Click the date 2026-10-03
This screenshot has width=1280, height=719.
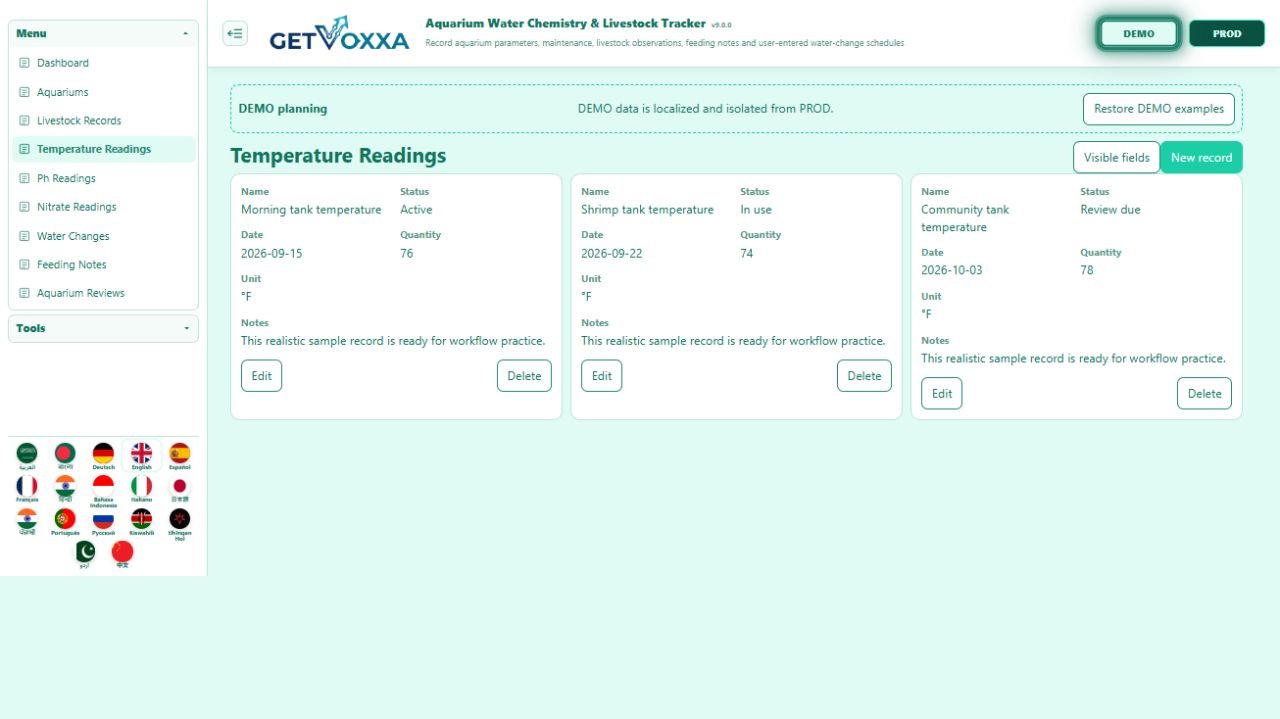coord(951,271)
